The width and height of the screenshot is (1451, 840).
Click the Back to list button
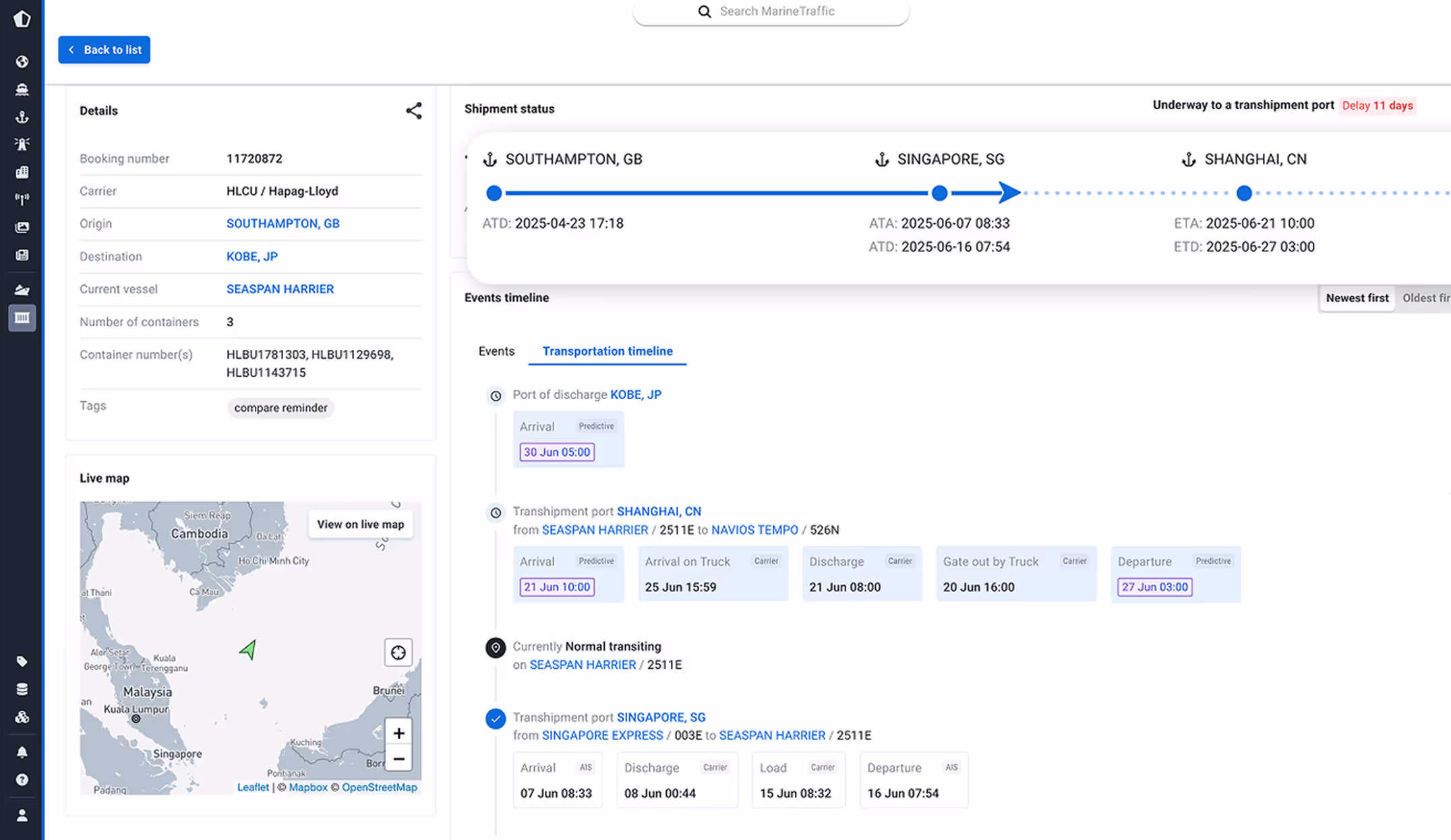[104, 49]
